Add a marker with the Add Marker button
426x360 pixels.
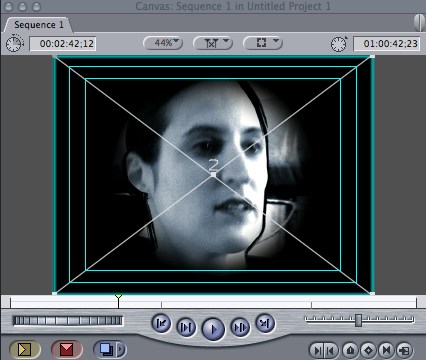tap(350, 350)
